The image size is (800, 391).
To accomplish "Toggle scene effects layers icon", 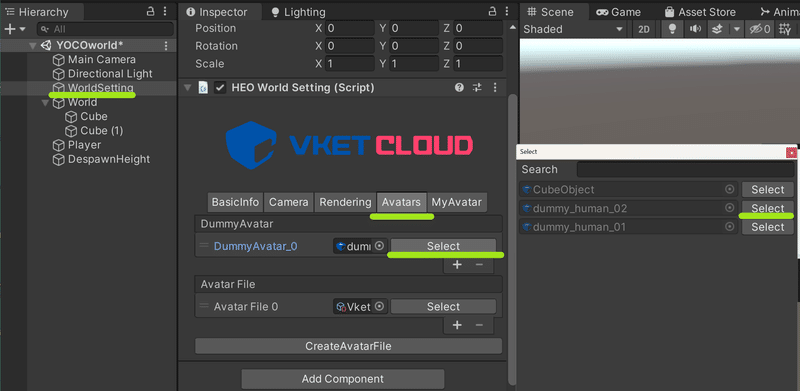I will pyautogui.click(x=717, y=29).
